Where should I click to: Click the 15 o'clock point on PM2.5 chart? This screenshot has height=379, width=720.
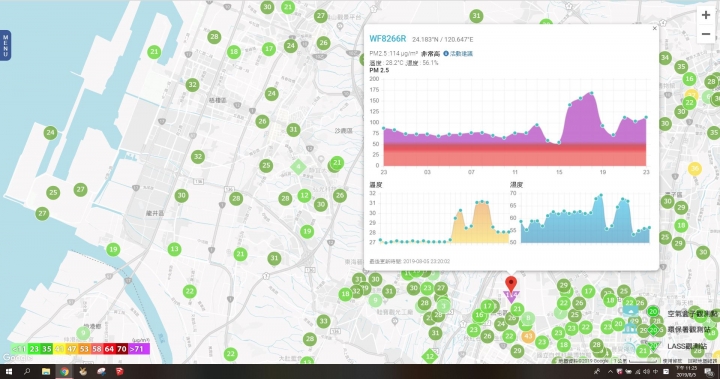pyautogui.click(x=559, y=143)
